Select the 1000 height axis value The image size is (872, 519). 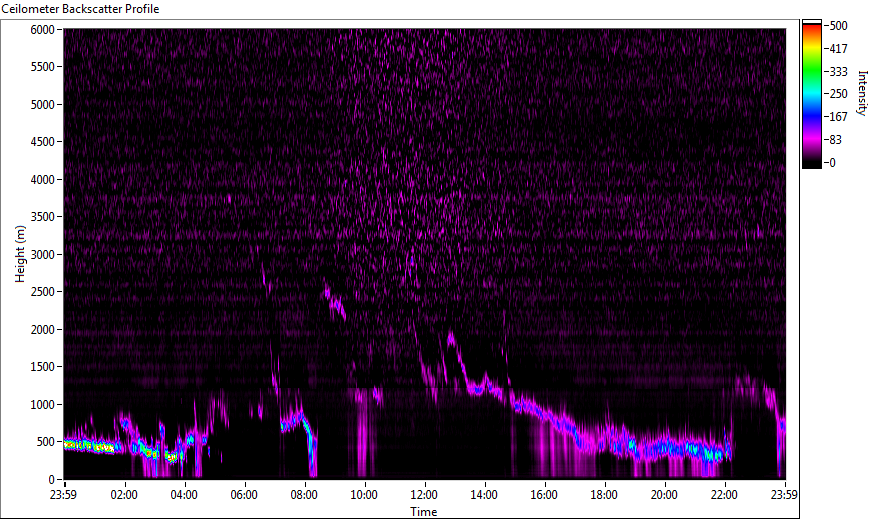42,405
